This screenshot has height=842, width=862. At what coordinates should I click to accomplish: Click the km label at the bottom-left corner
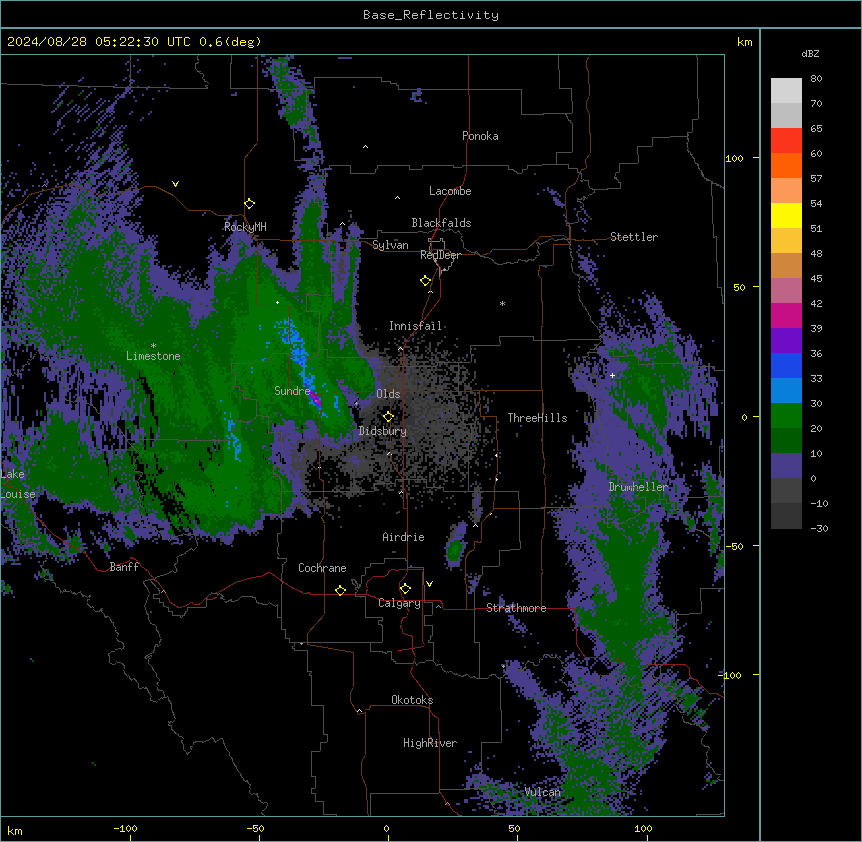tap(15, 830)
